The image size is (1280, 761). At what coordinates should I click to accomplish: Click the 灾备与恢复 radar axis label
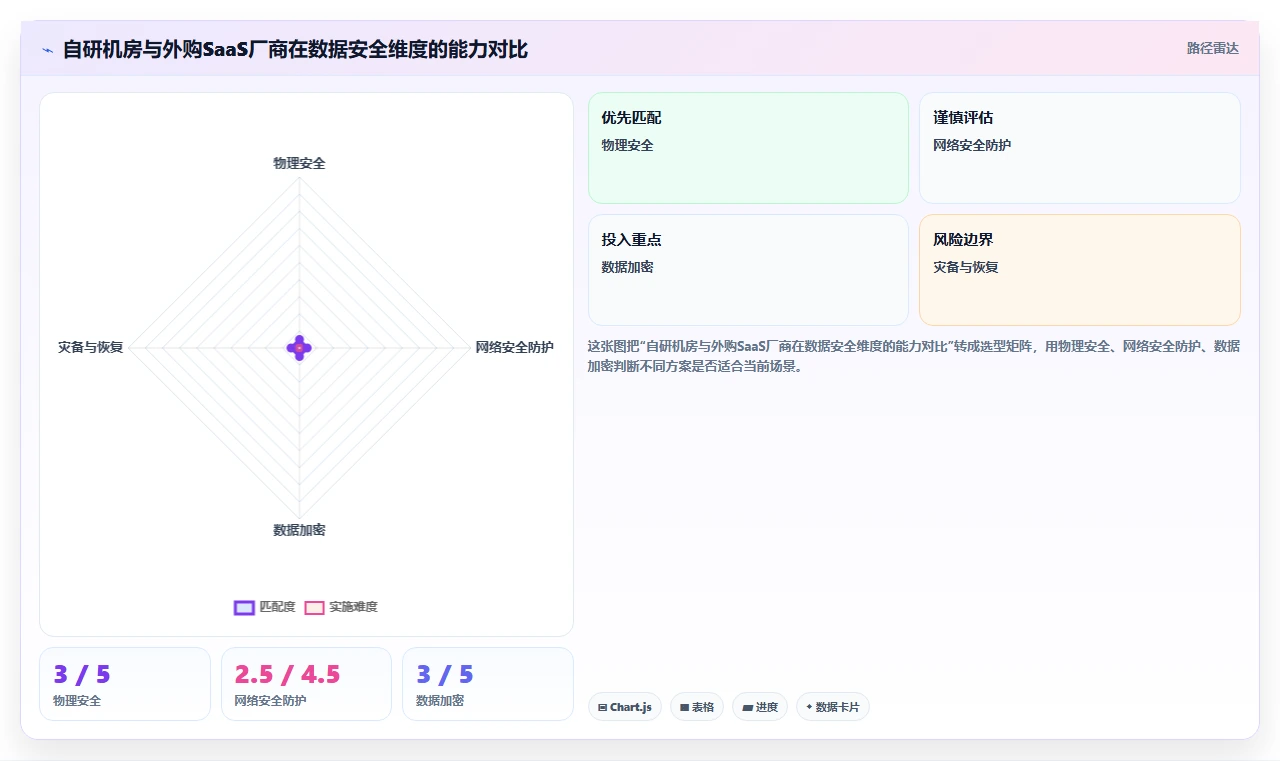90,347
